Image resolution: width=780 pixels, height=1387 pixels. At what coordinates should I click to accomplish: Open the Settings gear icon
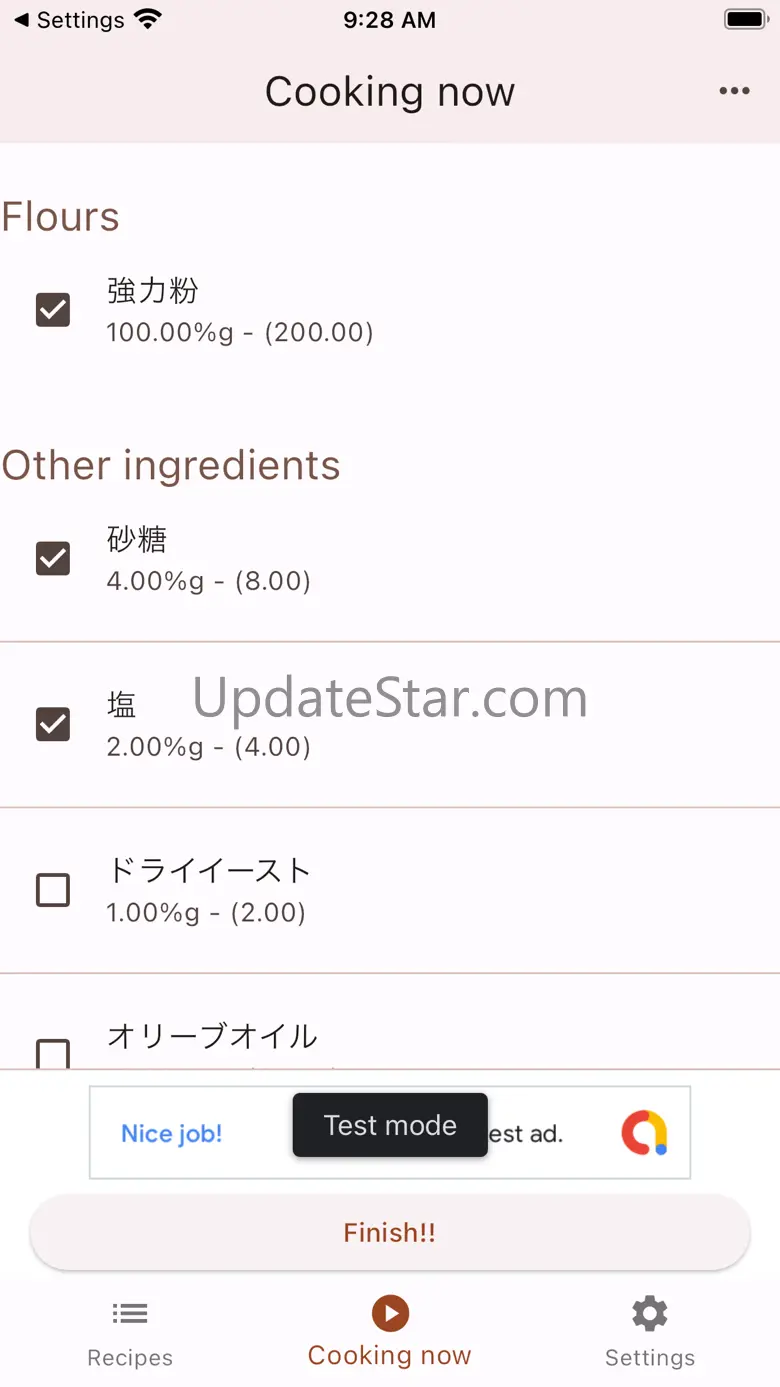point(649,1313)
